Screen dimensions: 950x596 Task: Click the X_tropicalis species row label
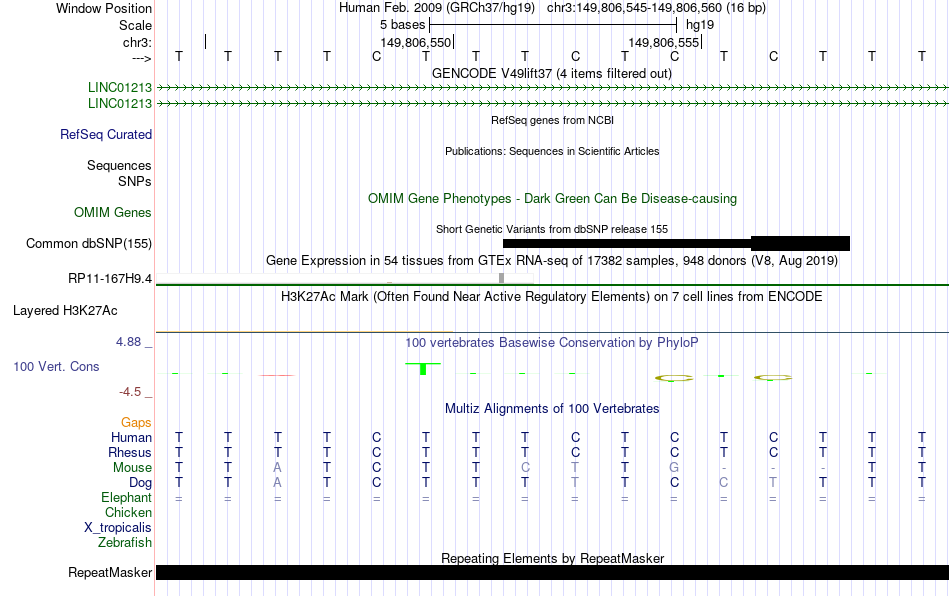(x=118, y=528)
